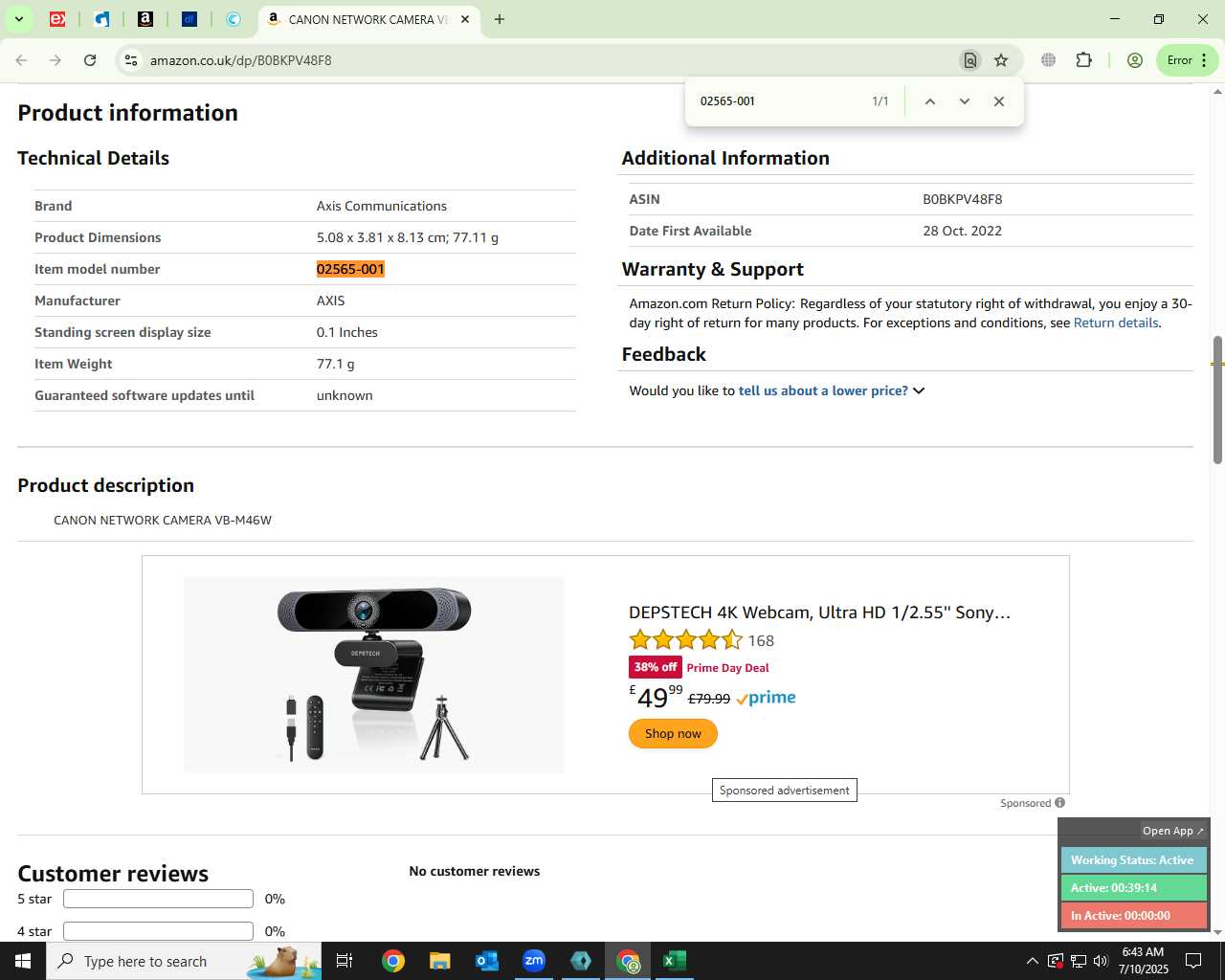1225x980 pixels.
Task: Open the first Chrome icon in taskbar
Action: pyautogui.click(x=393, y=961)
